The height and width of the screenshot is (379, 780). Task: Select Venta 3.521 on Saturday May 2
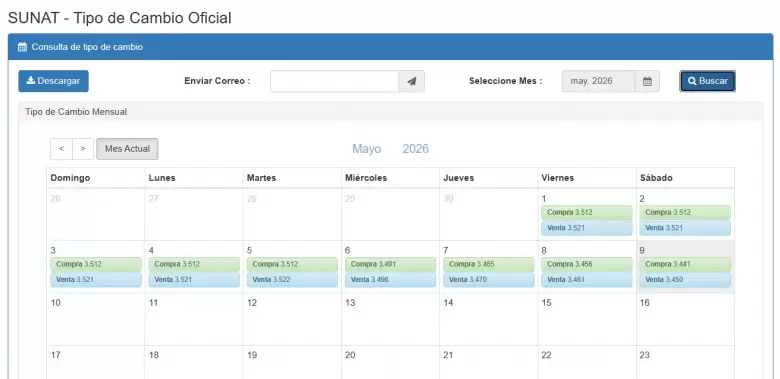(x=685, y=228)
